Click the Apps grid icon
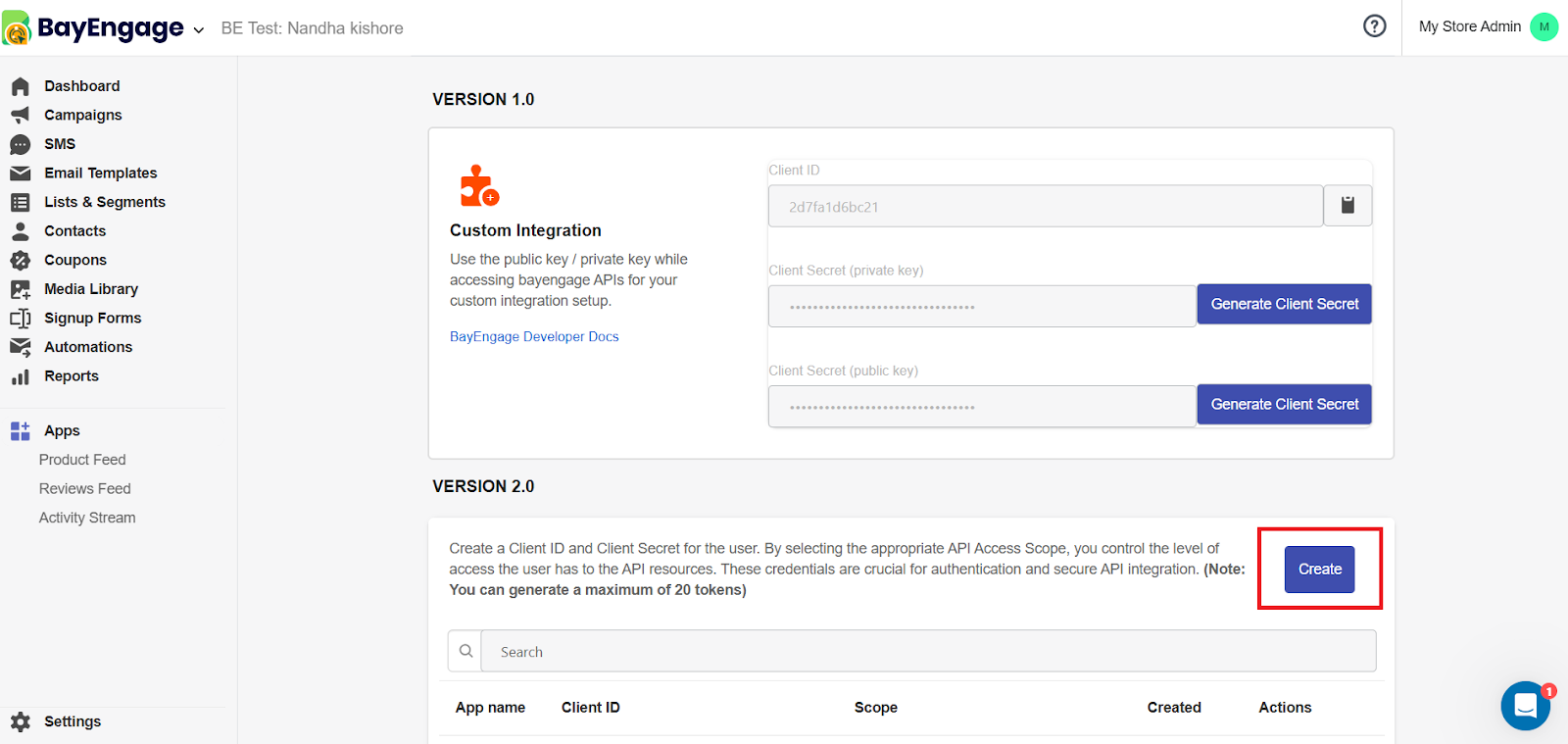 coord(20,431)
